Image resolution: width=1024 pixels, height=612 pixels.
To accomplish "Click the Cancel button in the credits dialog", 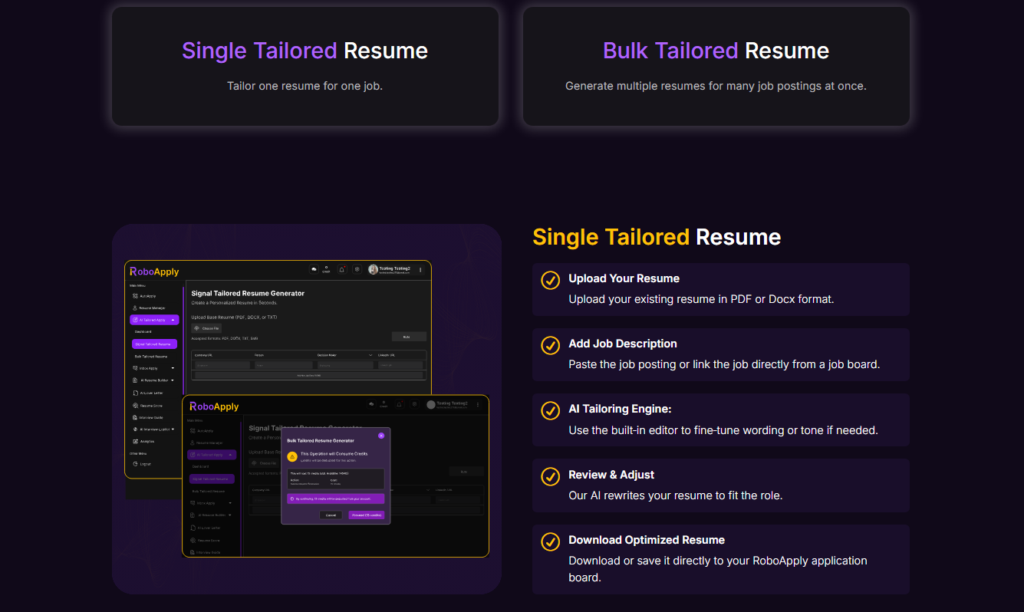I will tap(331, 515).
